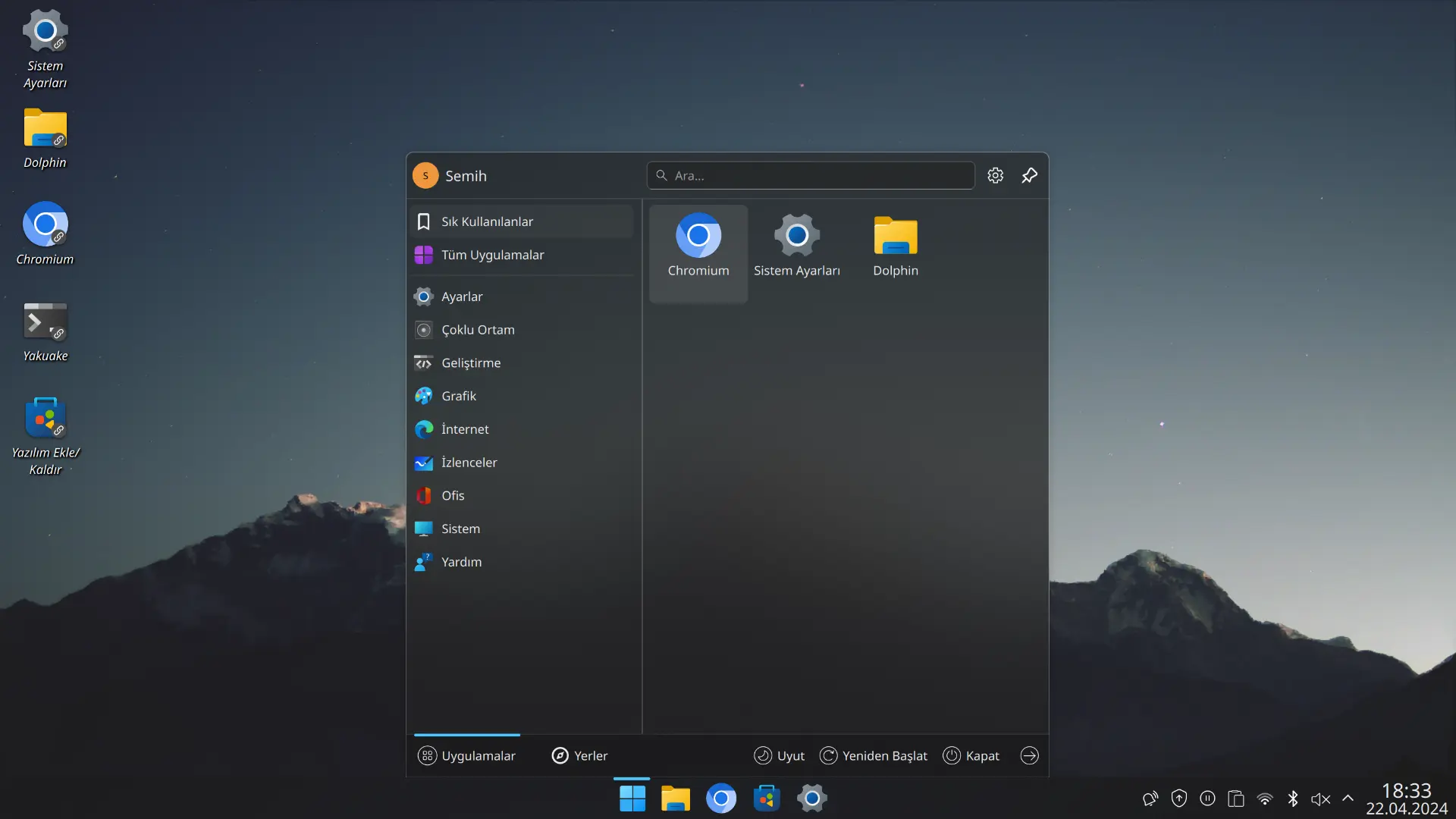Launch Dolphin from favorites grid
Image resolution: width=1456 pixels, height=819 pixels.
pyautogui.click(x=896, y=253)
